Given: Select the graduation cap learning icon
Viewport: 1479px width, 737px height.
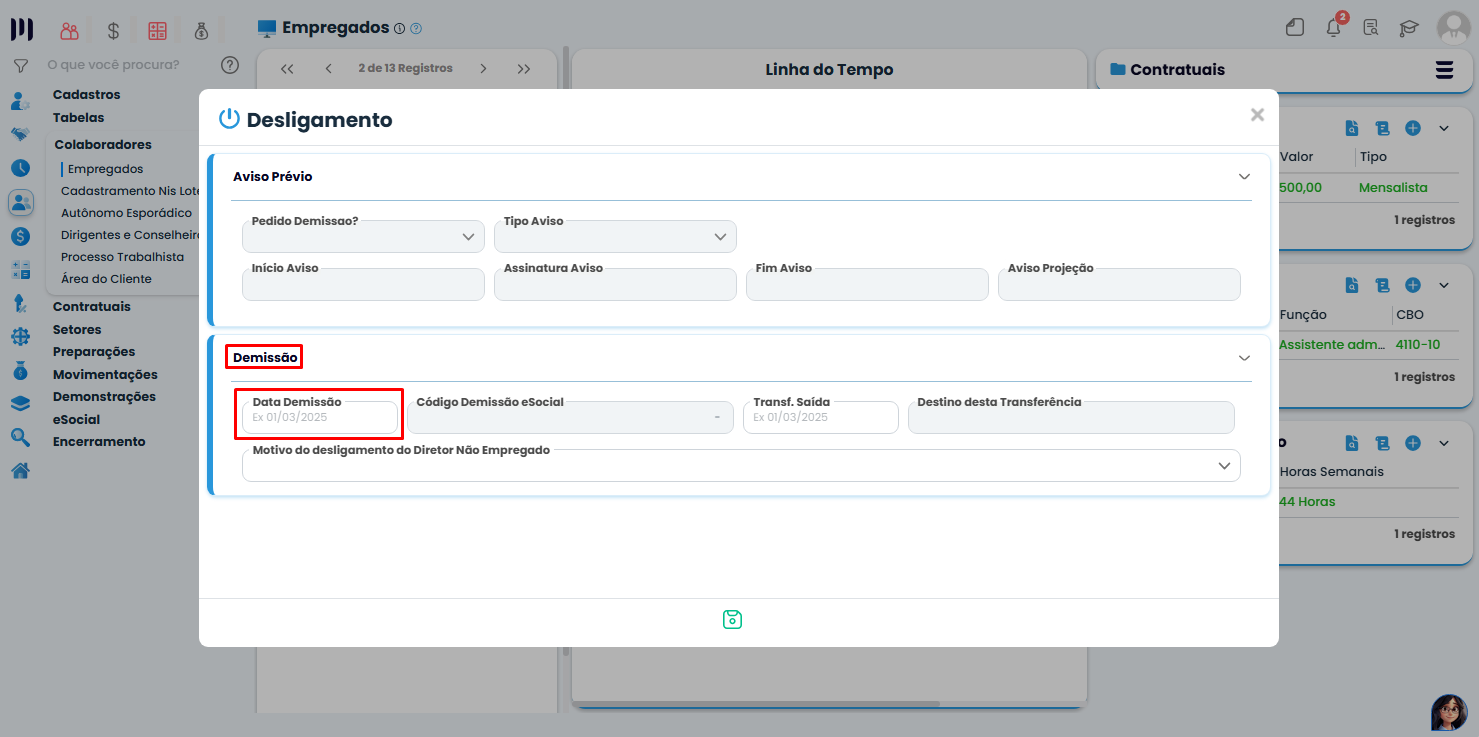Looking at the screenshot, I should [x=1409, y=29].
